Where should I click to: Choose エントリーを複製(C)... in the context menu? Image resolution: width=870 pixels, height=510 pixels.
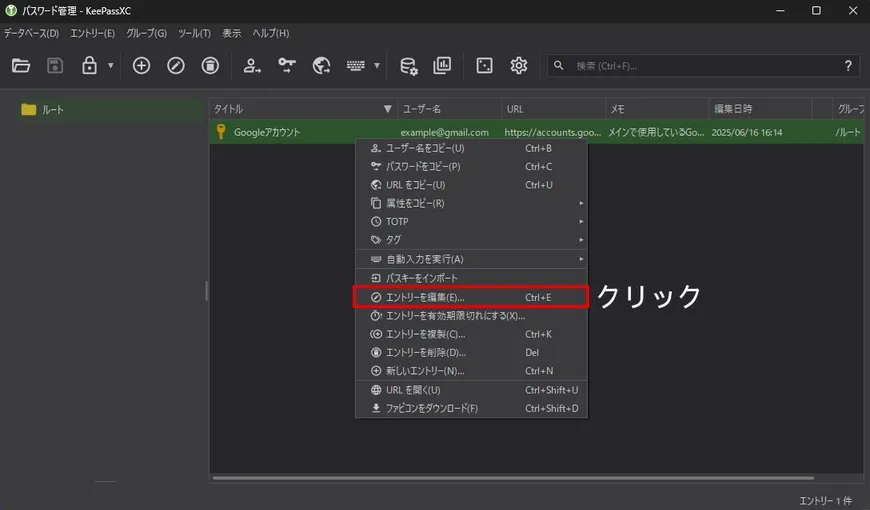click(471, 334)
